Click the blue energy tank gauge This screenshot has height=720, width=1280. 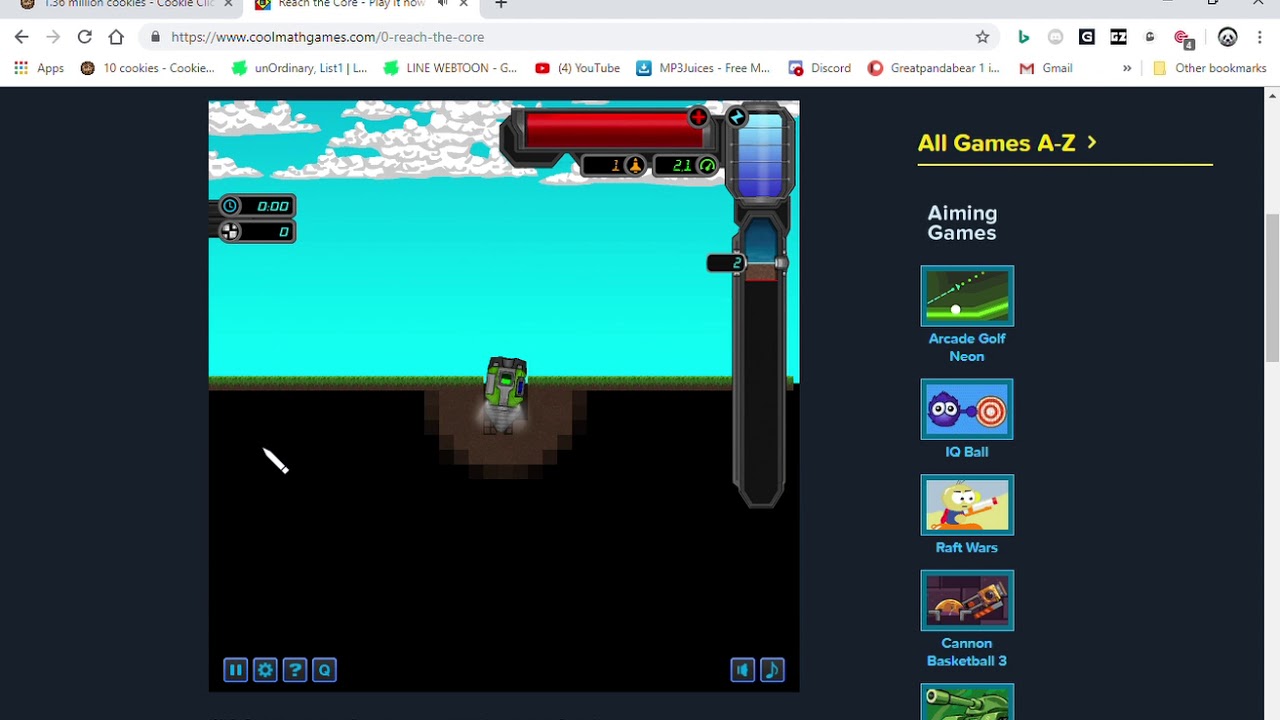761,155
